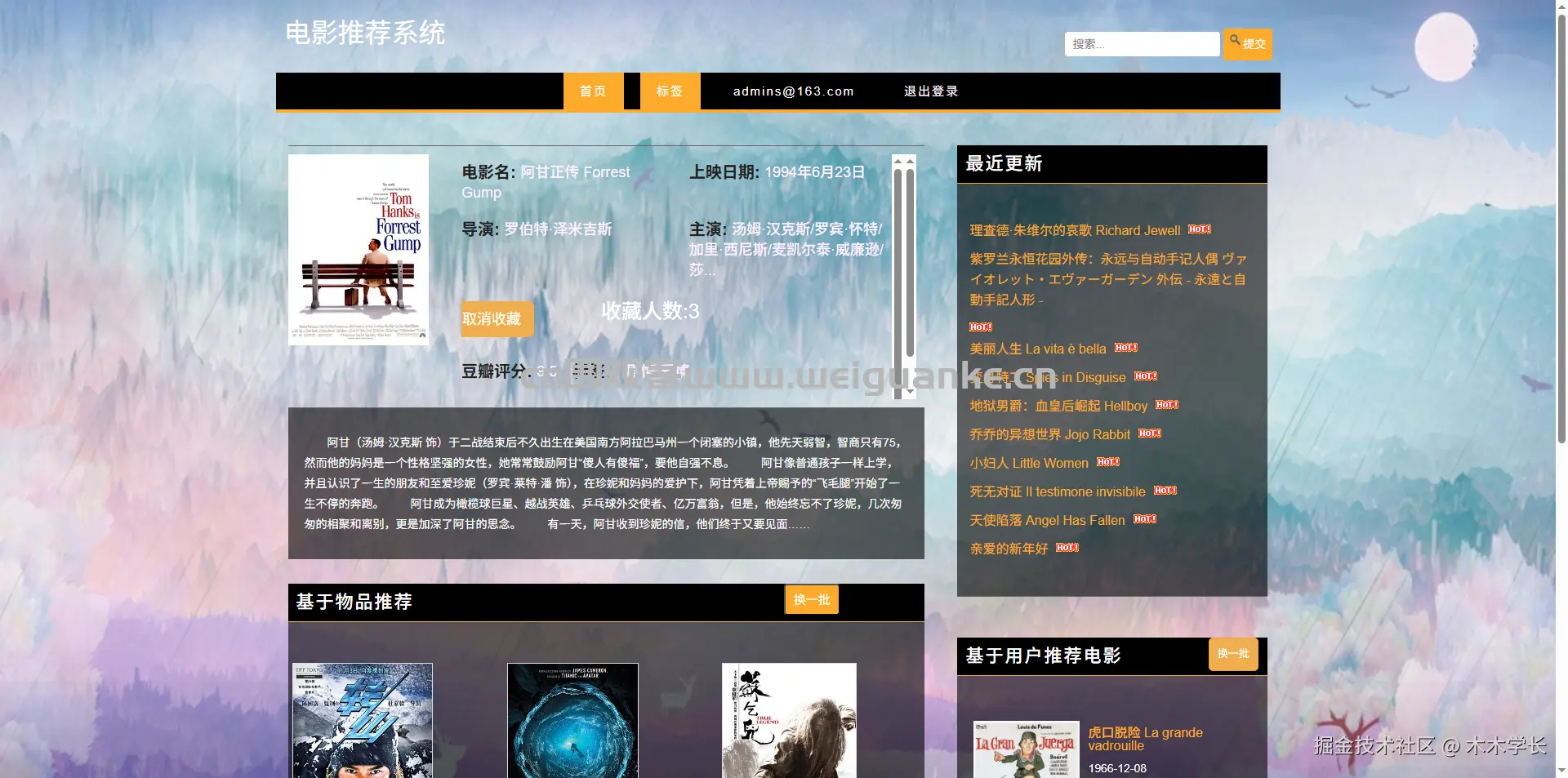The width and height of the screenshot is (1568, 778).
Task: Click the 电影推荐系统 site title
Action: click(365, 33)
